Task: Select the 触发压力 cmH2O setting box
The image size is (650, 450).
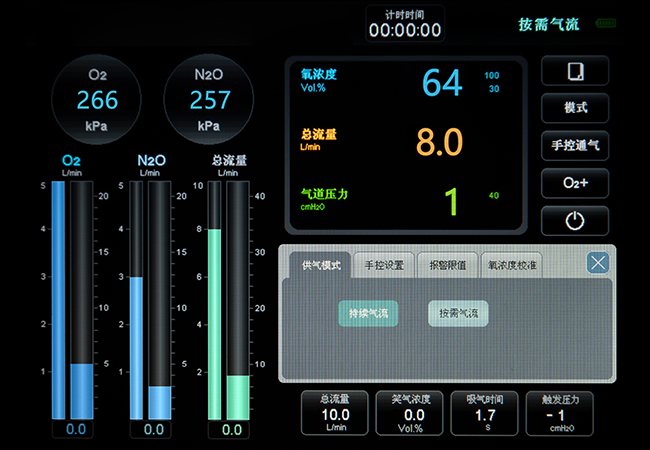Action: point(561,413)
